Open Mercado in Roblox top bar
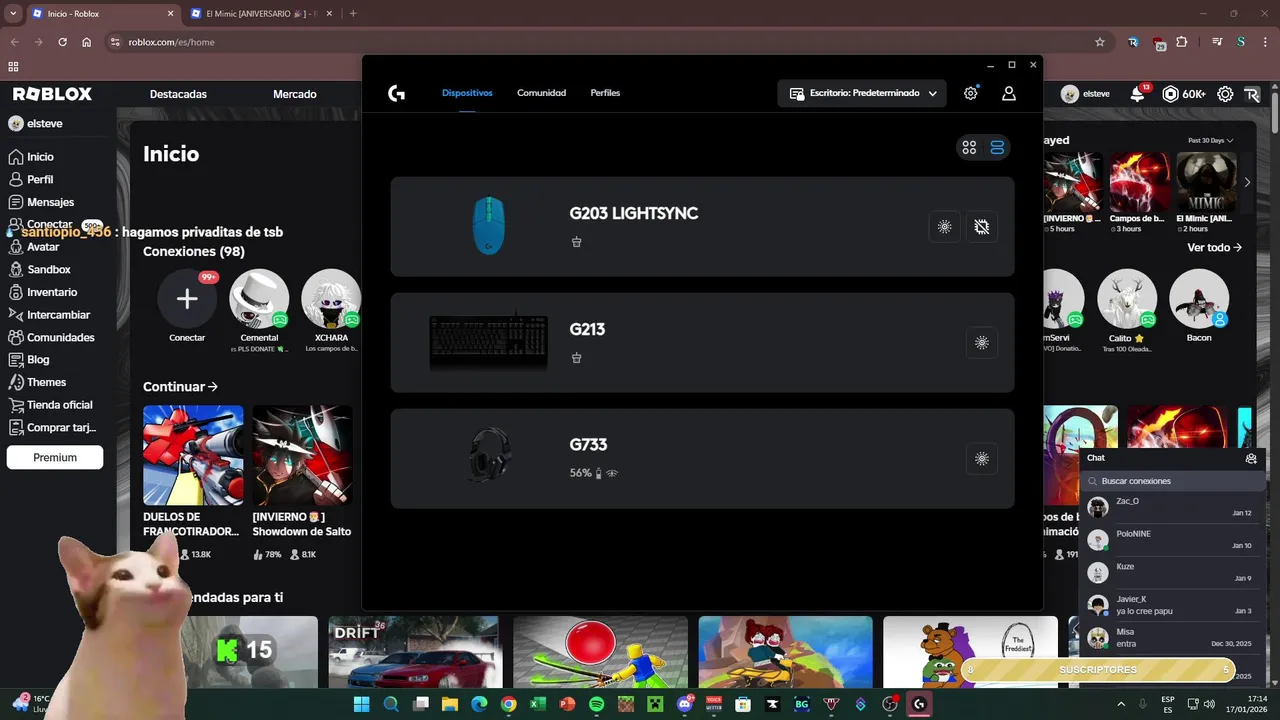1280x720 pixels. pyautogui.click(x=295, y=94)
